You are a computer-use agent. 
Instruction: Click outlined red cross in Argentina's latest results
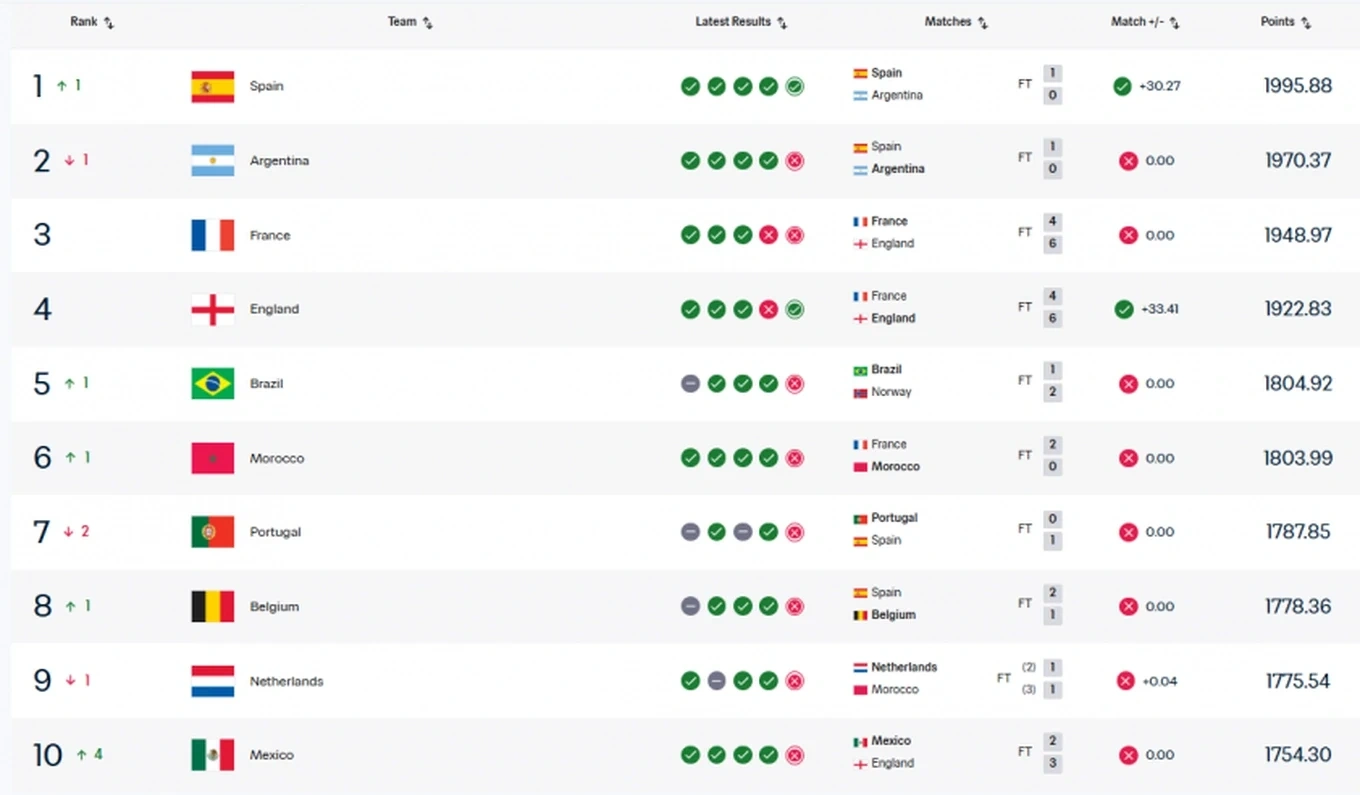(794, 161)
